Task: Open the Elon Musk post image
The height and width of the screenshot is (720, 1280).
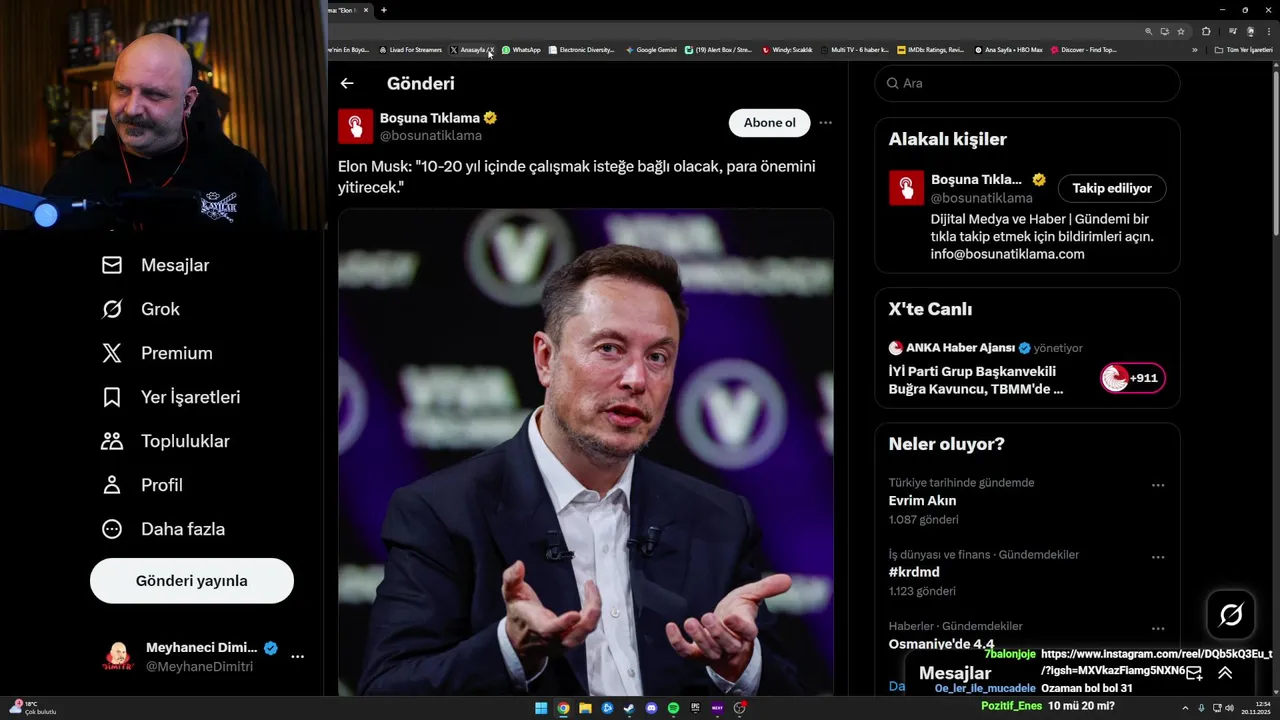Action: click(x=586, y=452)
